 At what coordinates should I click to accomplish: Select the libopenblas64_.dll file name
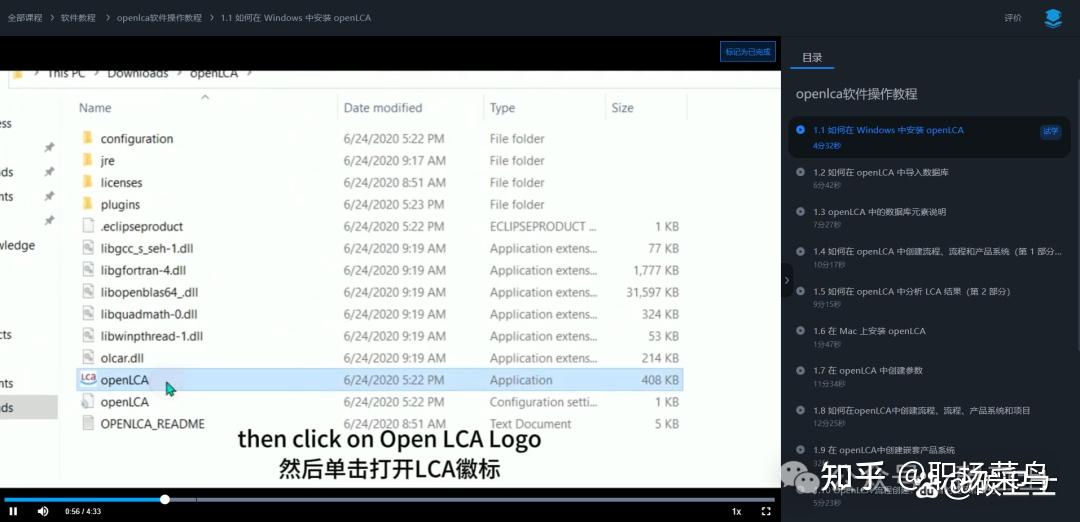(x=149, y=292)
